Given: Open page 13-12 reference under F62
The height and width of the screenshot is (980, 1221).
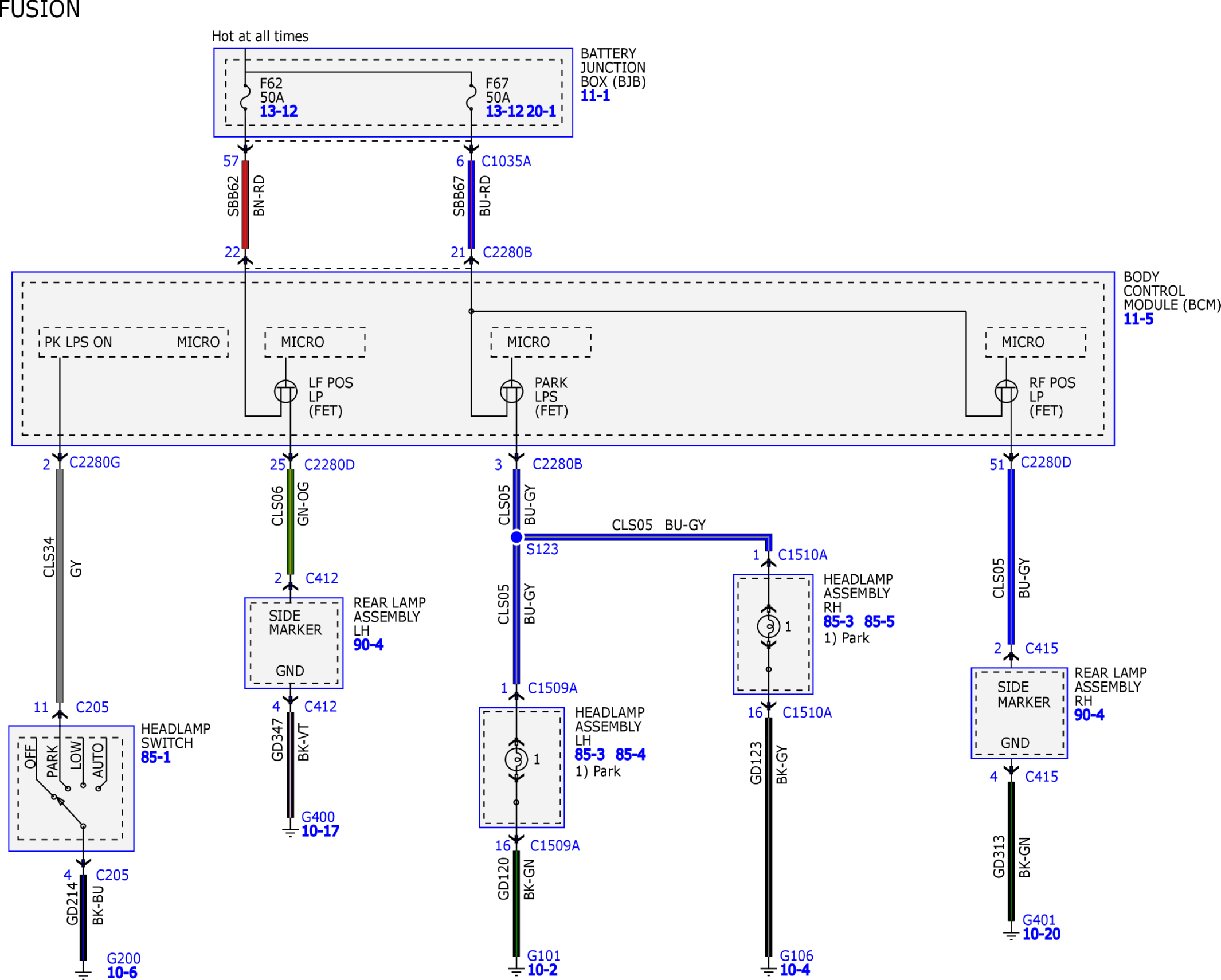Looking at the screenshot, I should [x=279, y=111].
